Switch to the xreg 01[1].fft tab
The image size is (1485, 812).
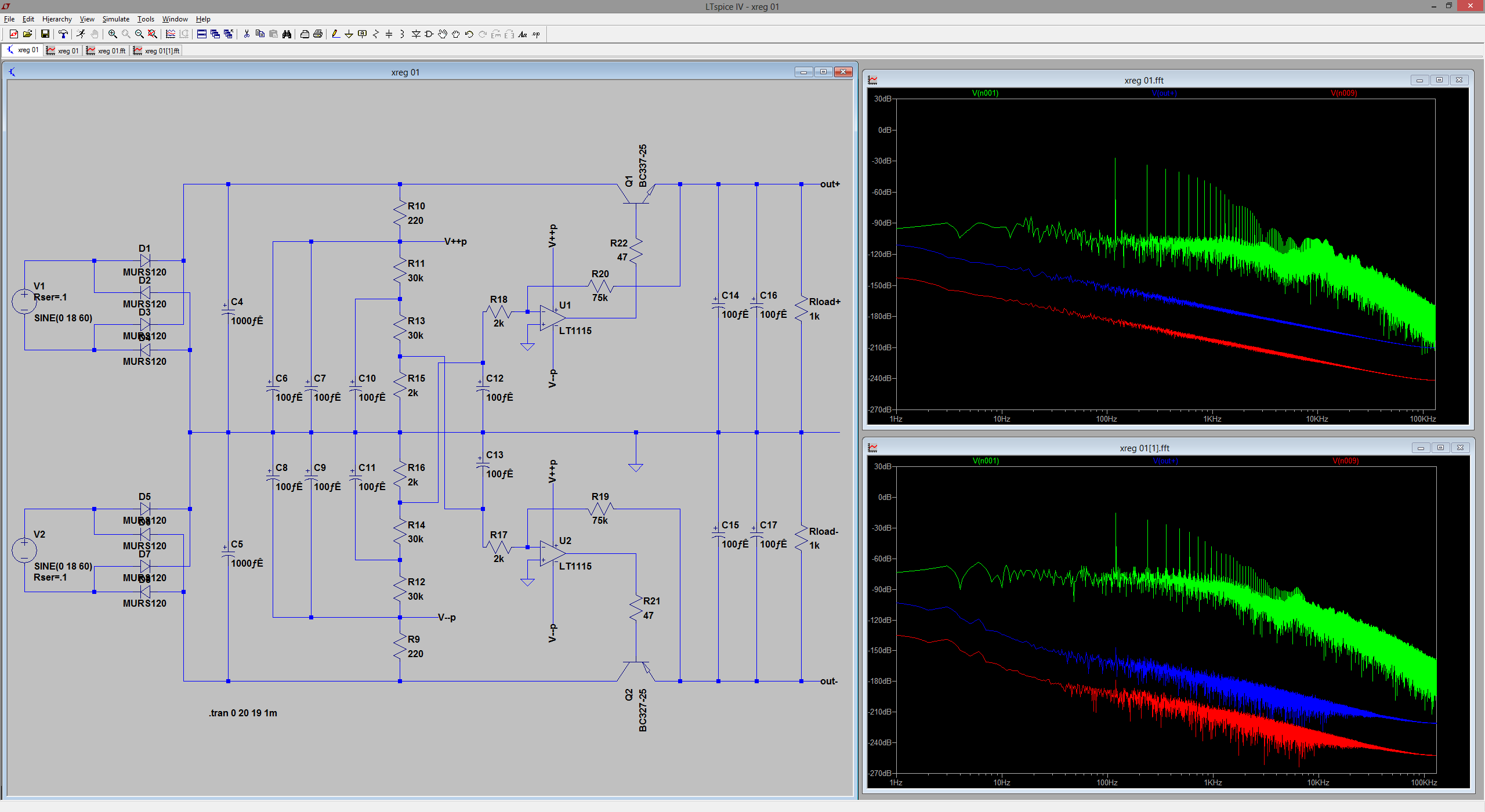[157, 50]
